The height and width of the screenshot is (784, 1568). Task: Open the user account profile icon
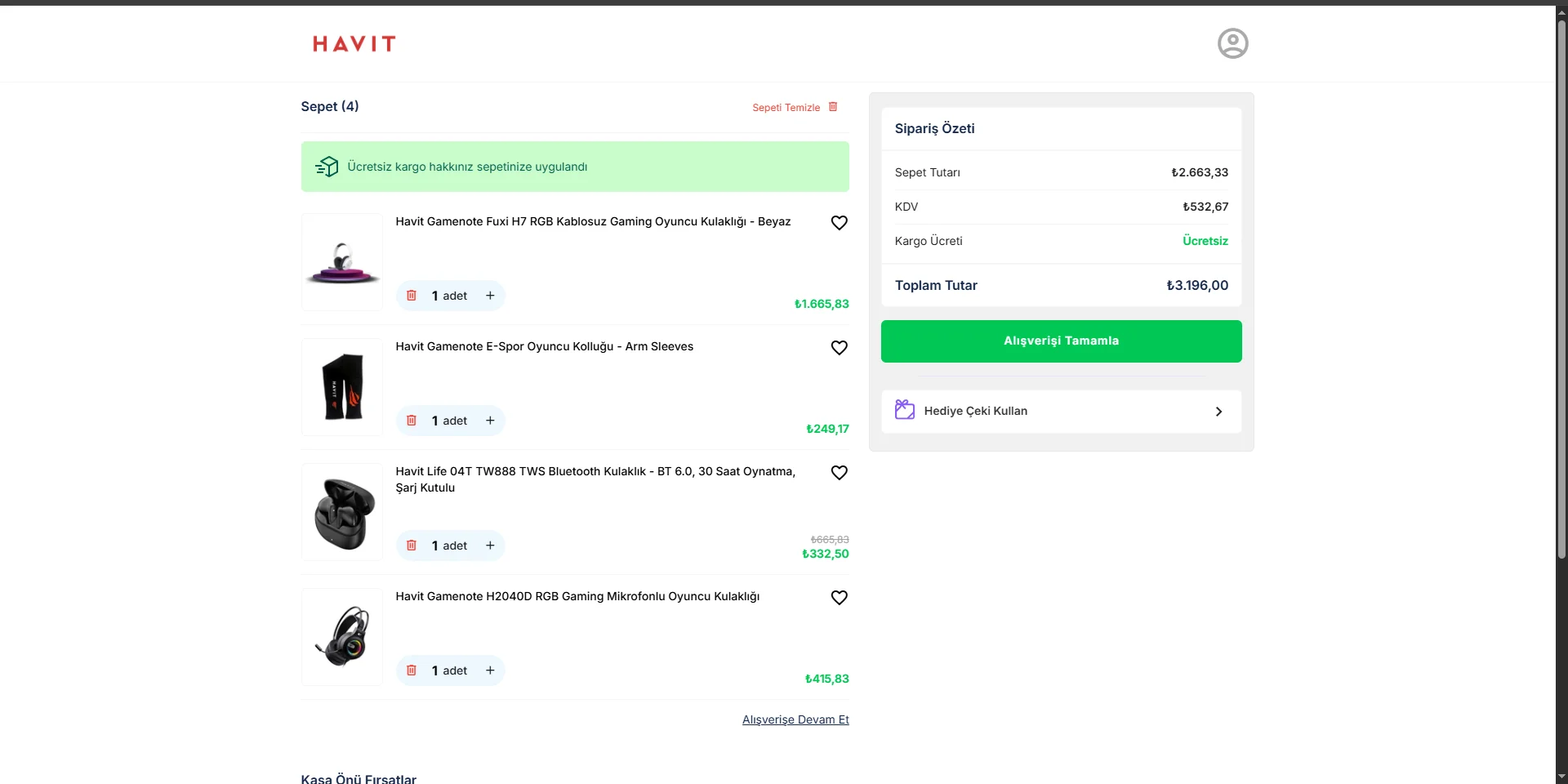[x=1232, y=43]
